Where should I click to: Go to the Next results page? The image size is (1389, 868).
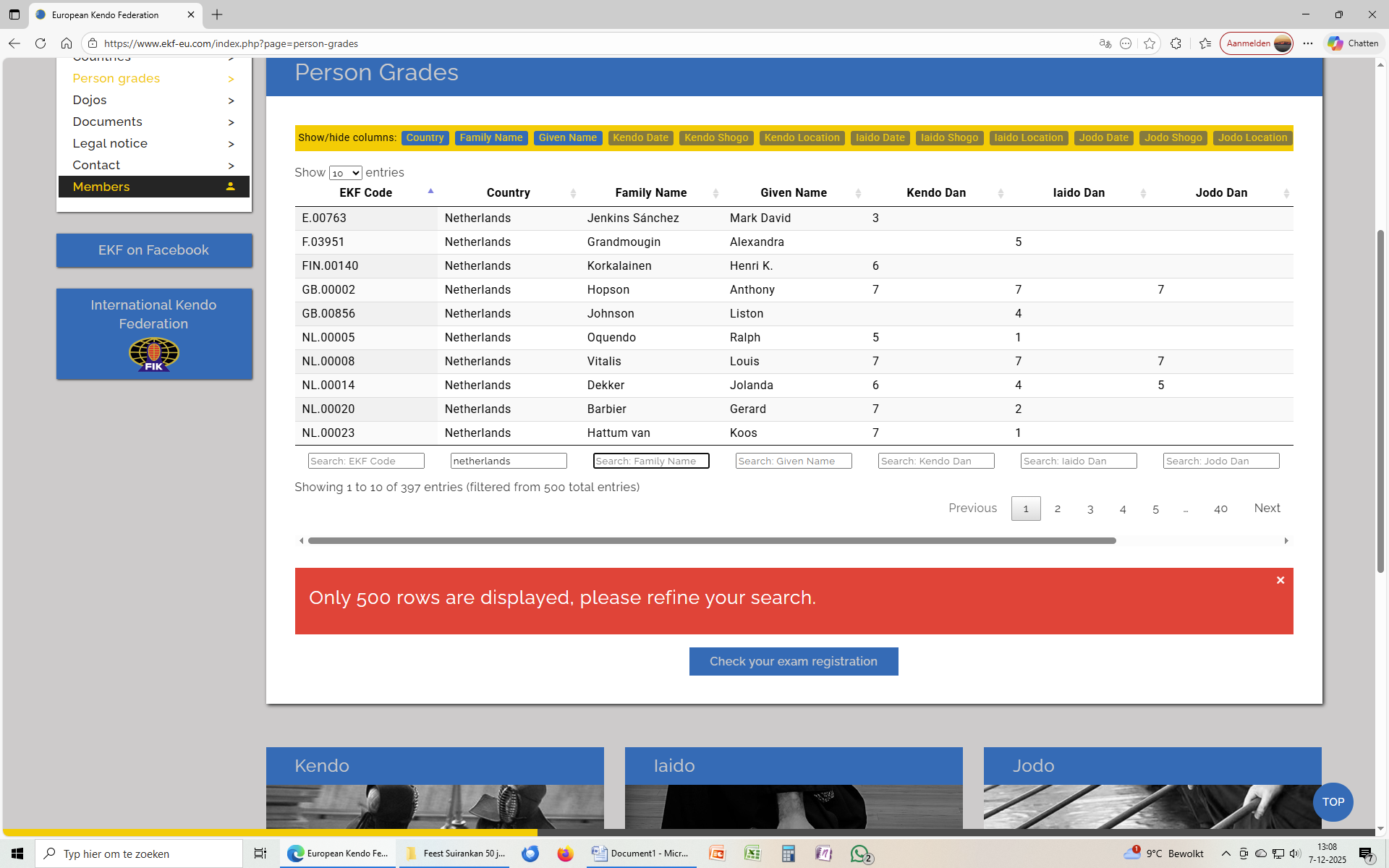point(1267,508)
